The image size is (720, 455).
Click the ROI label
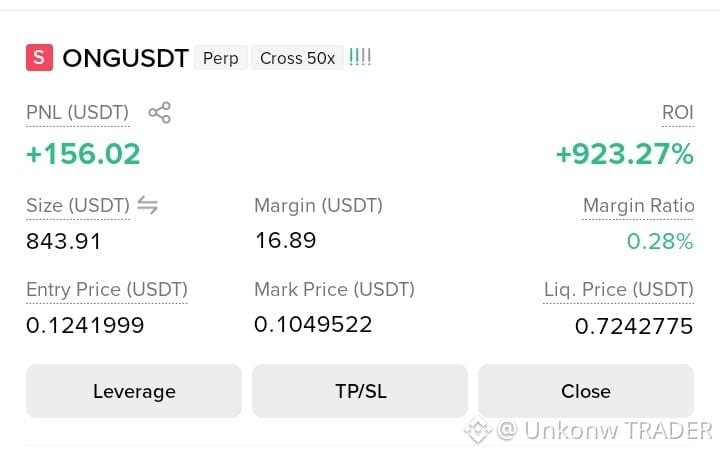click(678, 112)
